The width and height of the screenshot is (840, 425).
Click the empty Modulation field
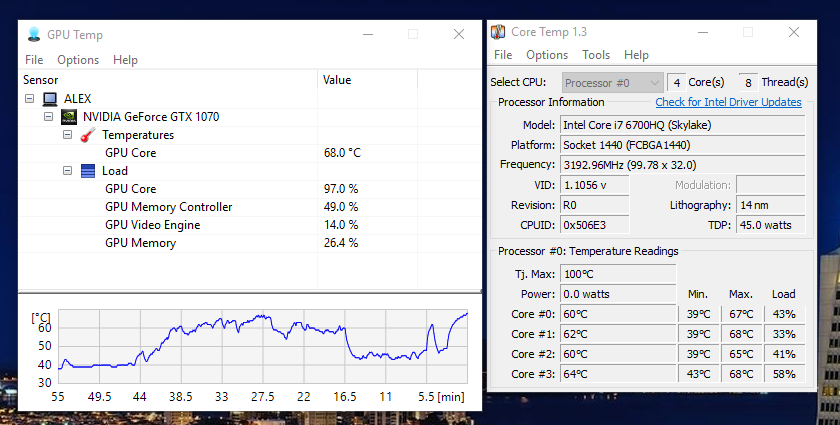770,185
